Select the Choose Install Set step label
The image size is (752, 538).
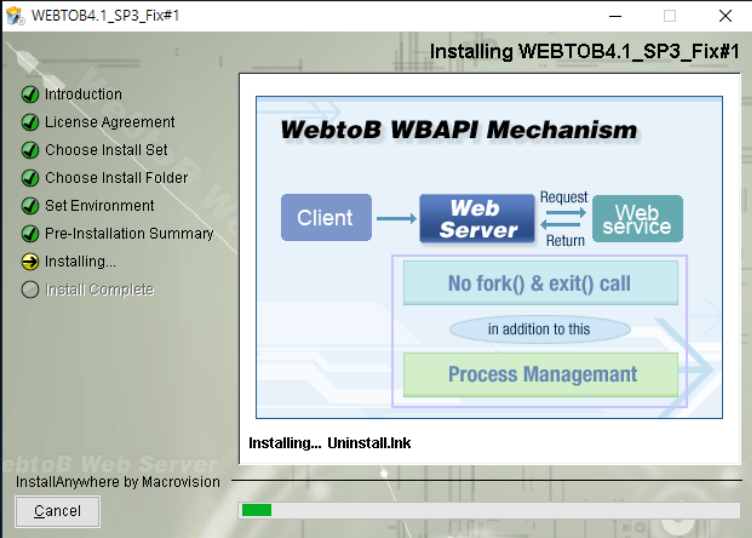pos(106,150)
